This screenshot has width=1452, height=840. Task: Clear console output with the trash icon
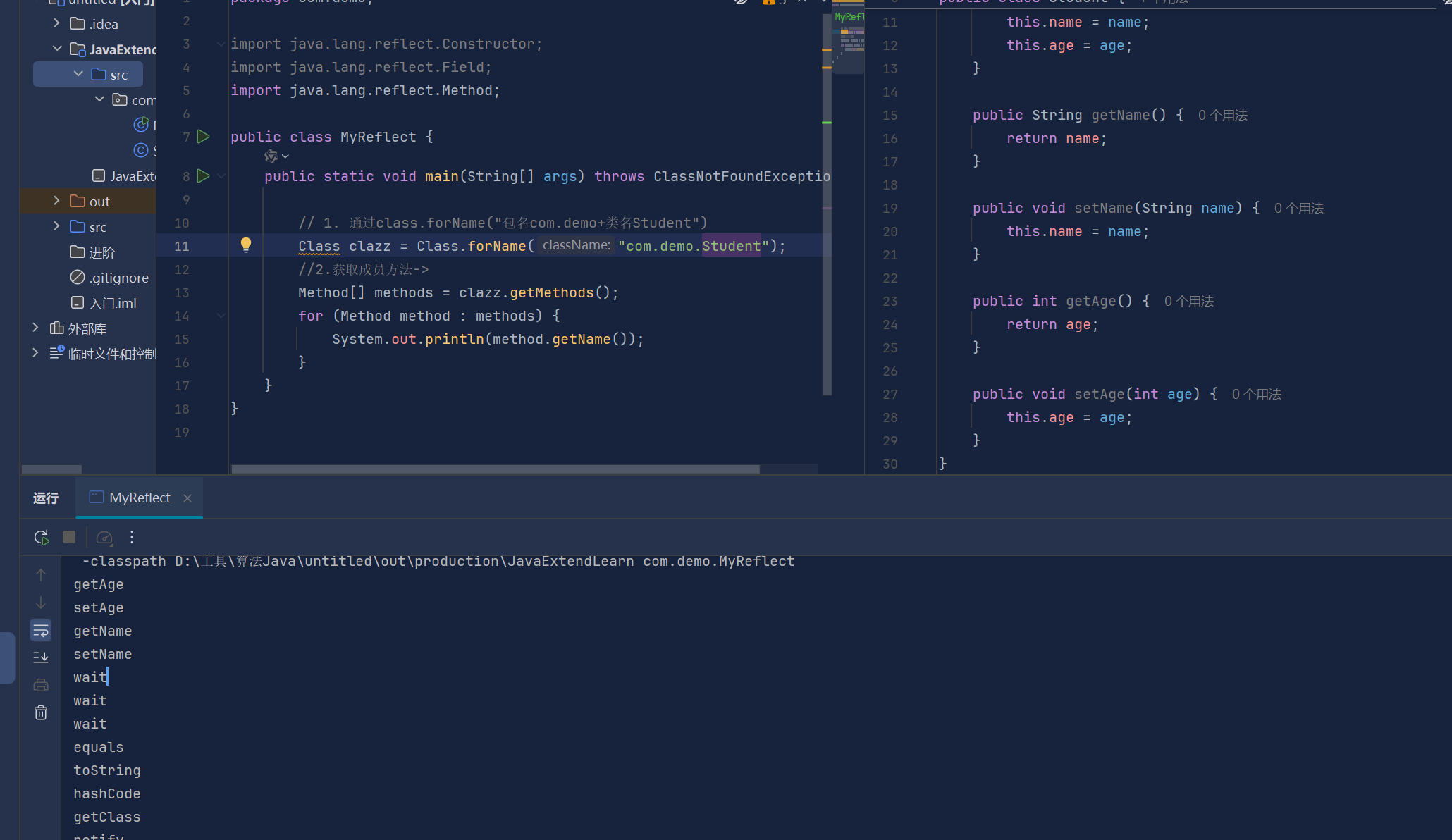click(41, 712)
